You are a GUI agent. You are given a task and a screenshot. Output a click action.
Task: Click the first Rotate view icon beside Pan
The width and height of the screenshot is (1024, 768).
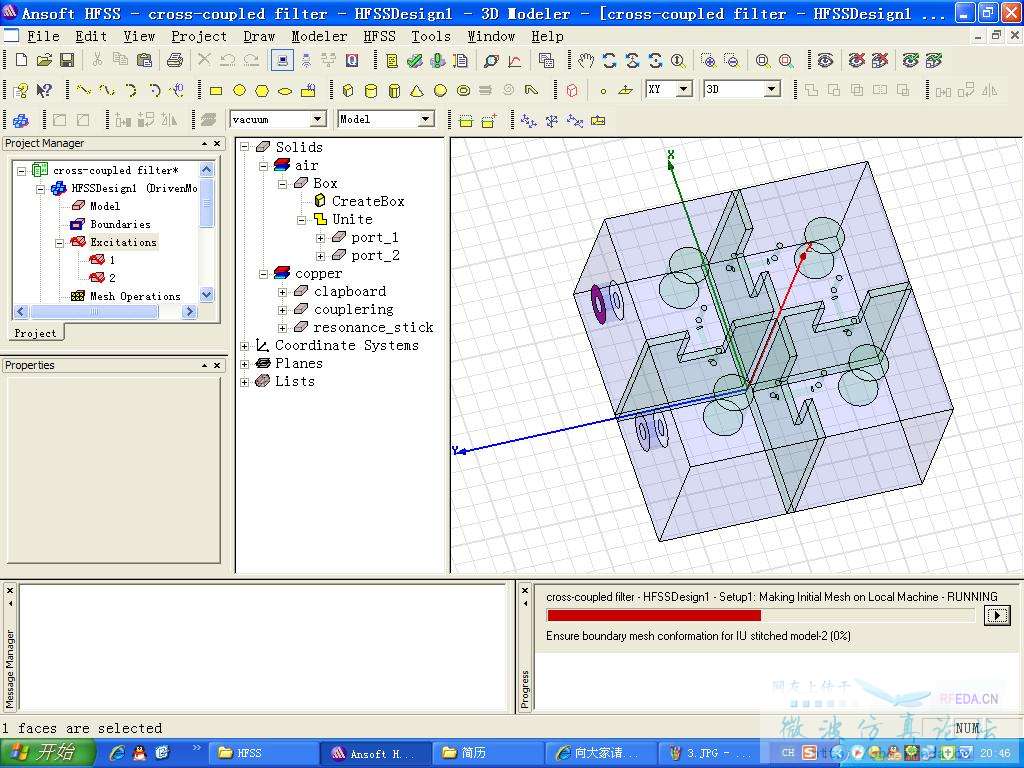(x=609, y=61)
